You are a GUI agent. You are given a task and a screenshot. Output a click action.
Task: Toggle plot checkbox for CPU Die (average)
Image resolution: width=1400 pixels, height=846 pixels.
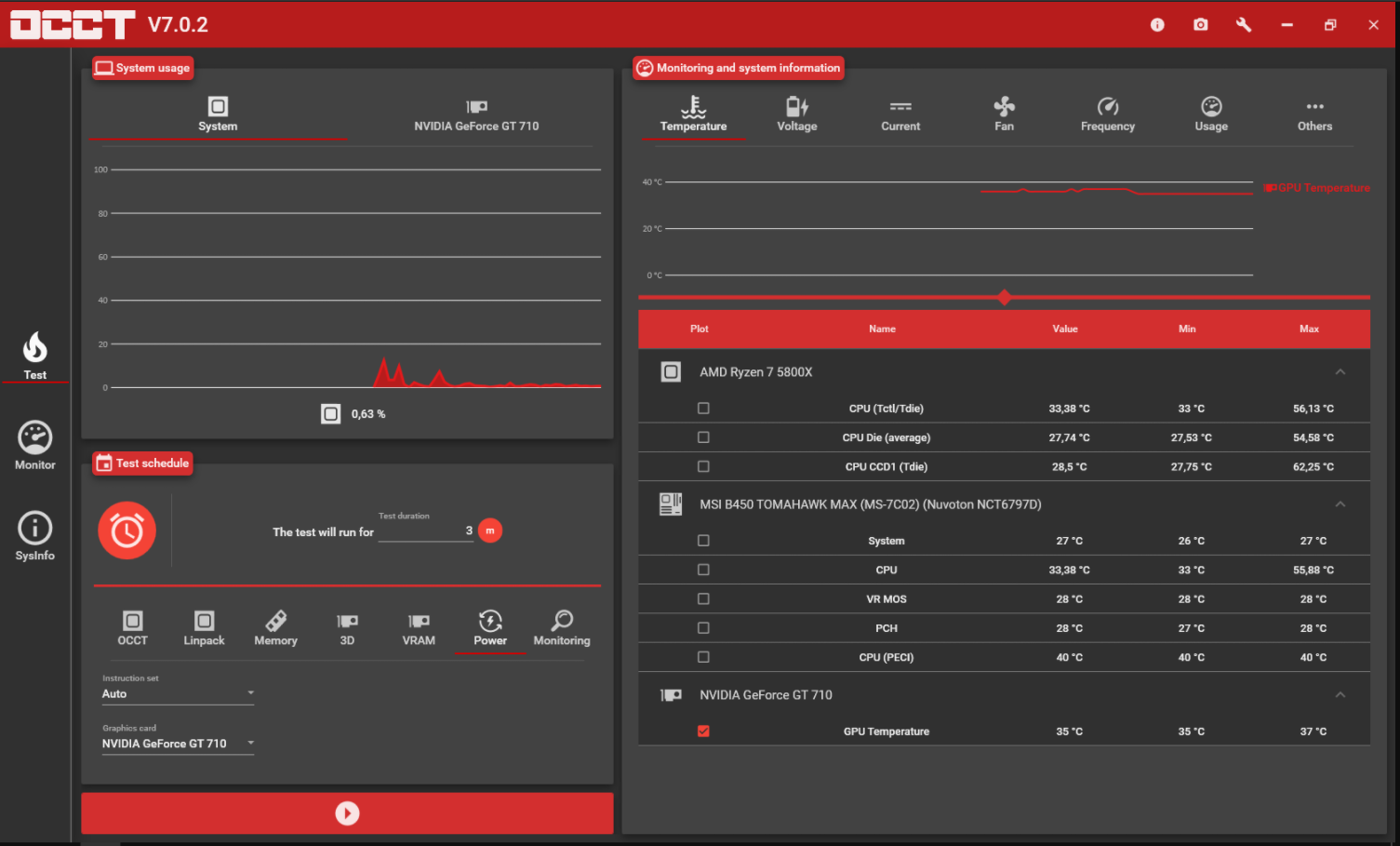[x=703, y=437]
